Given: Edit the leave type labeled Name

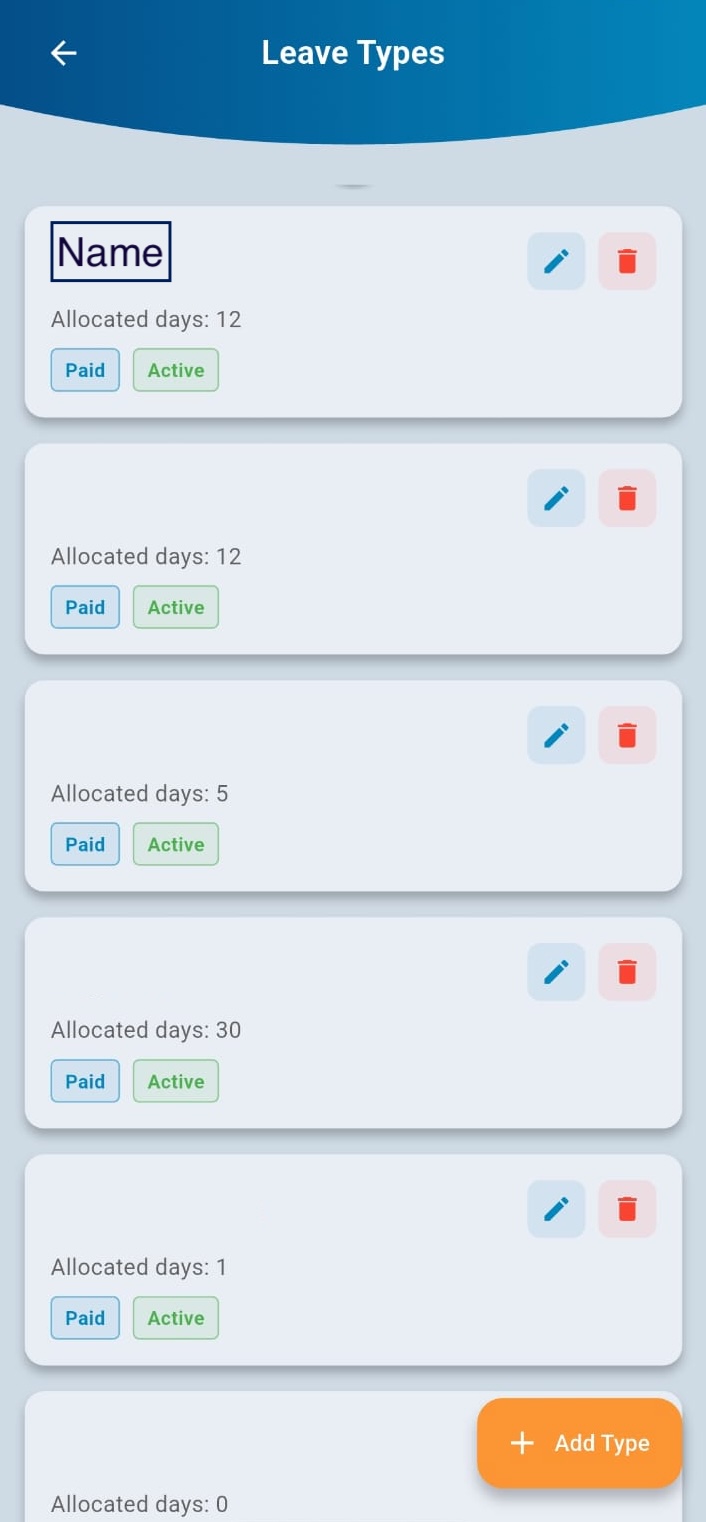Looking at the screenshot, I should tap(556, 261).
